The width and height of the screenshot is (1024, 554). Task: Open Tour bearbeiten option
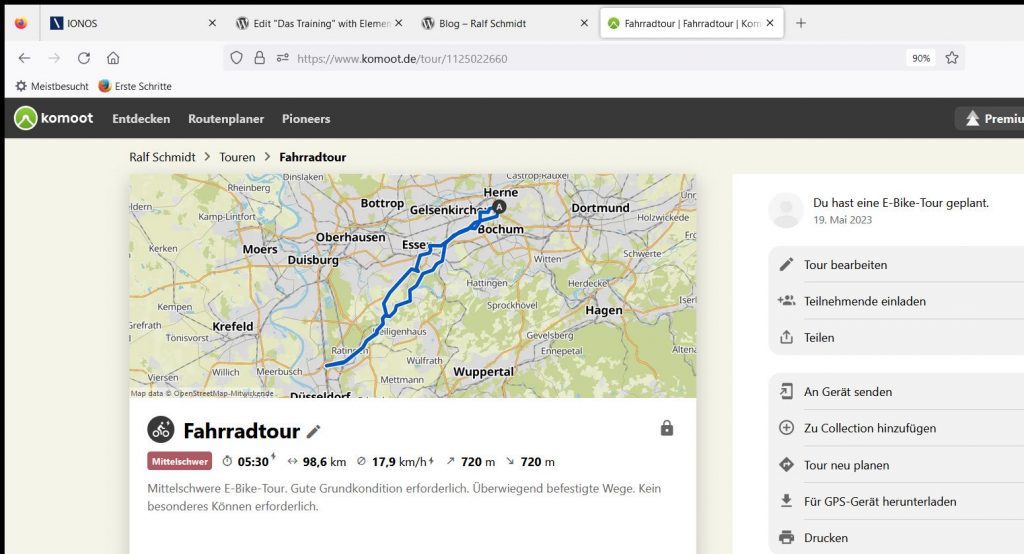[x=845, y=265]
